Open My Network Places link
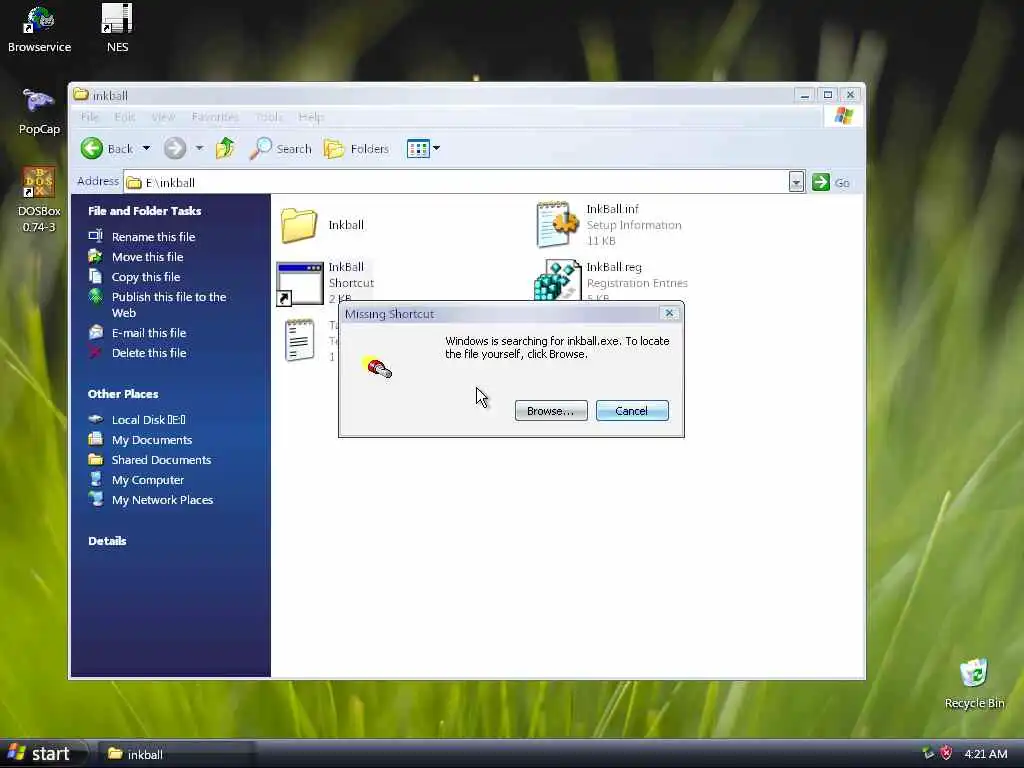 [163, 500]
